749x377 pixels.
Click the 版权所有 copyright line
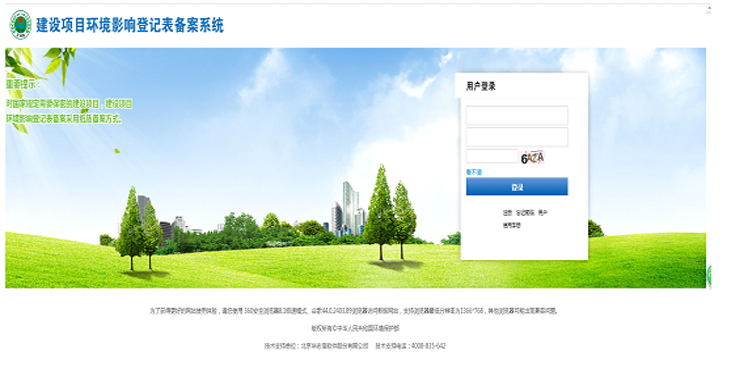click(x=355, y=328)
